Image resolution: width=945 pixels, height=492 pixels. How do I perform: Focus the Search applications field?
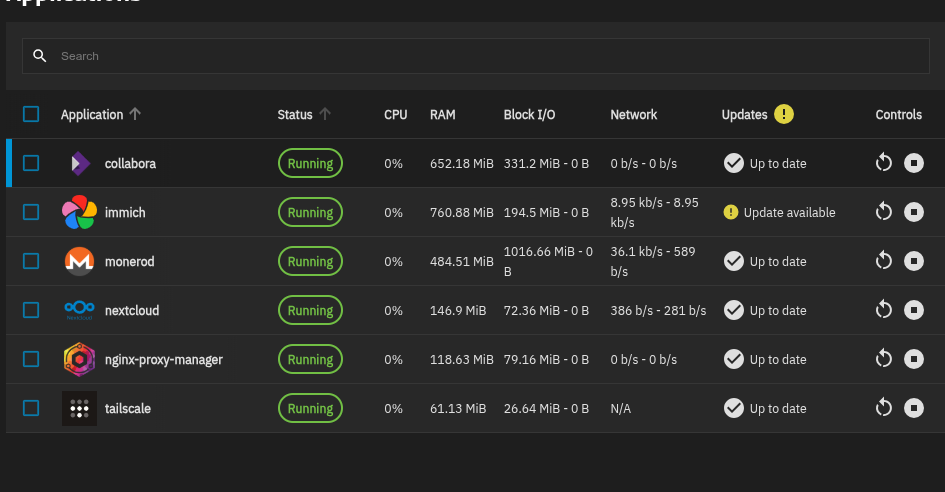coord(480,56)
